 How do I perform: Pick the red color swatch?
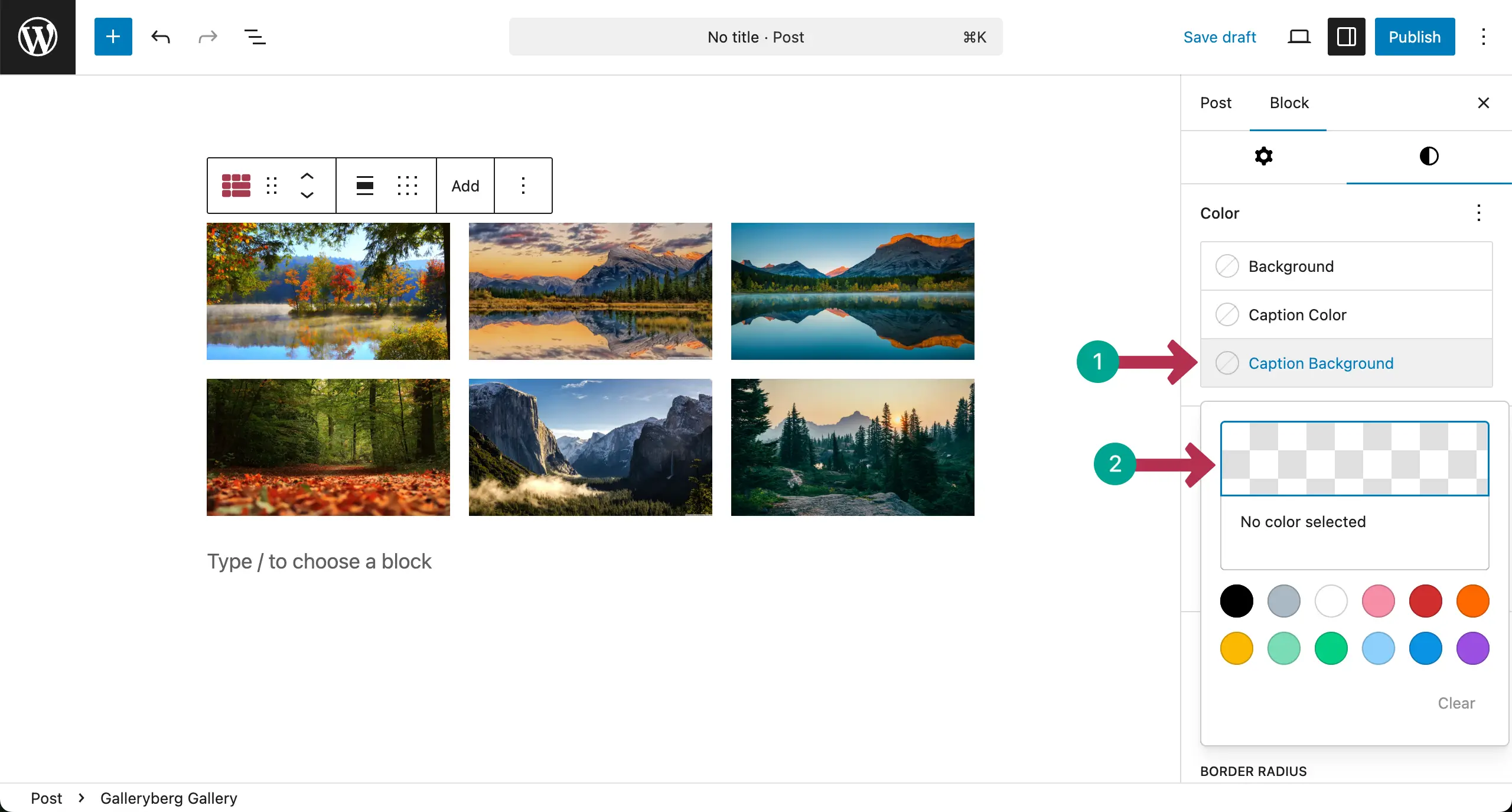point(1425,601)
